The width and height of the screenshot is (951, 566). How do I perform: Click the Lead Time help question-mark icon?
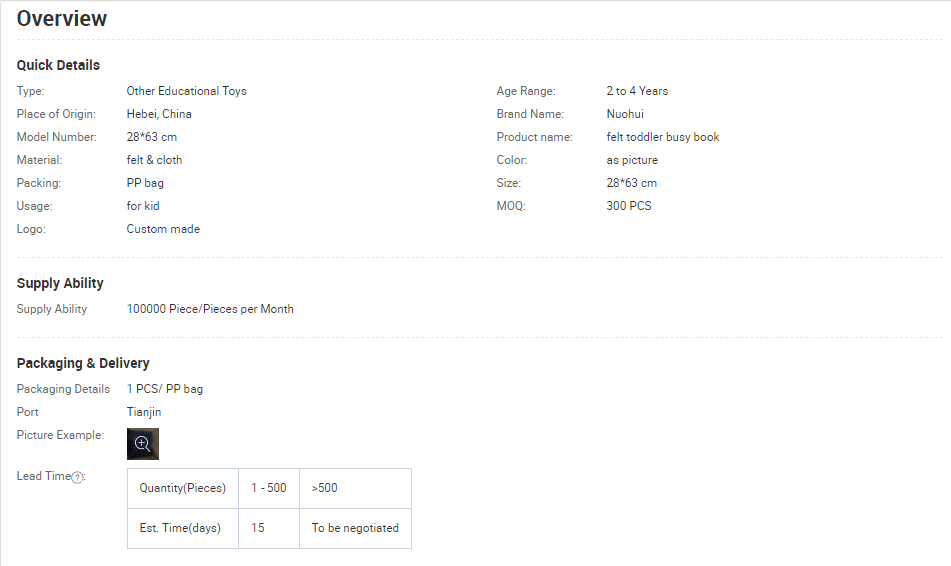click(x=78, y=477)
